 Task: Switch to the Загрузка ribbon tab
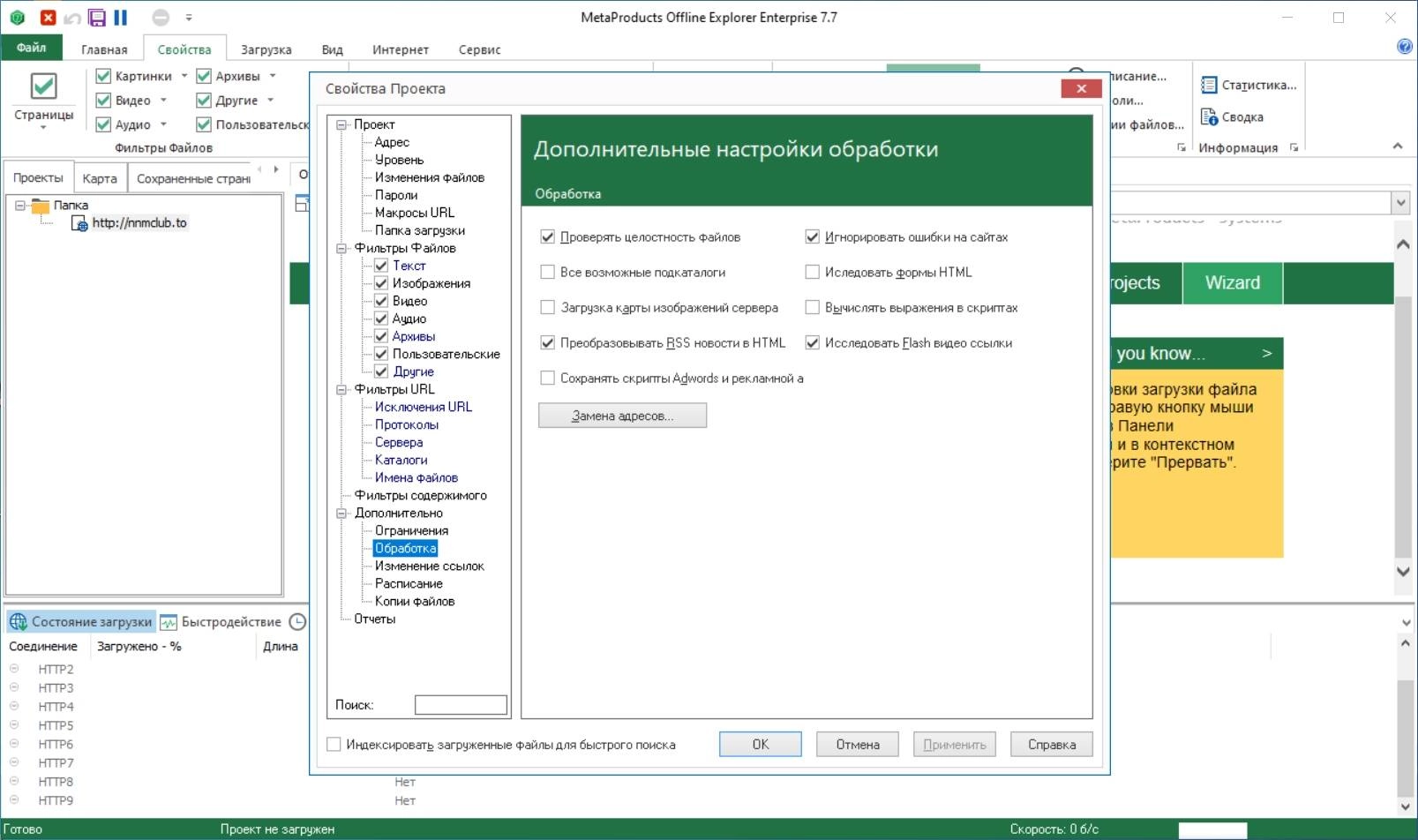click(266, 49)
